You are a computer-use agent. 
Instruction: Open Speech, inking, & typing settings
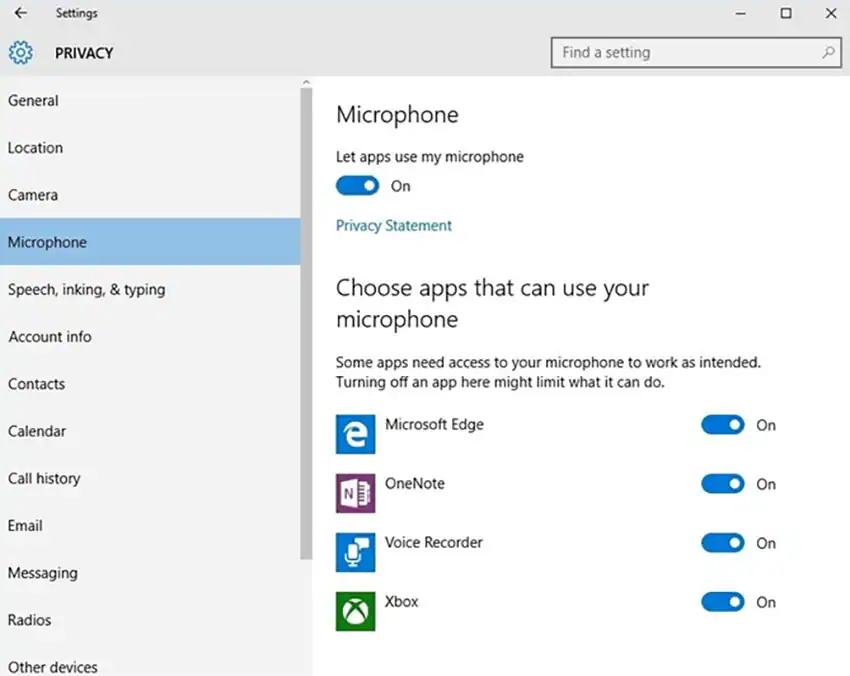(x=150, y=289)
